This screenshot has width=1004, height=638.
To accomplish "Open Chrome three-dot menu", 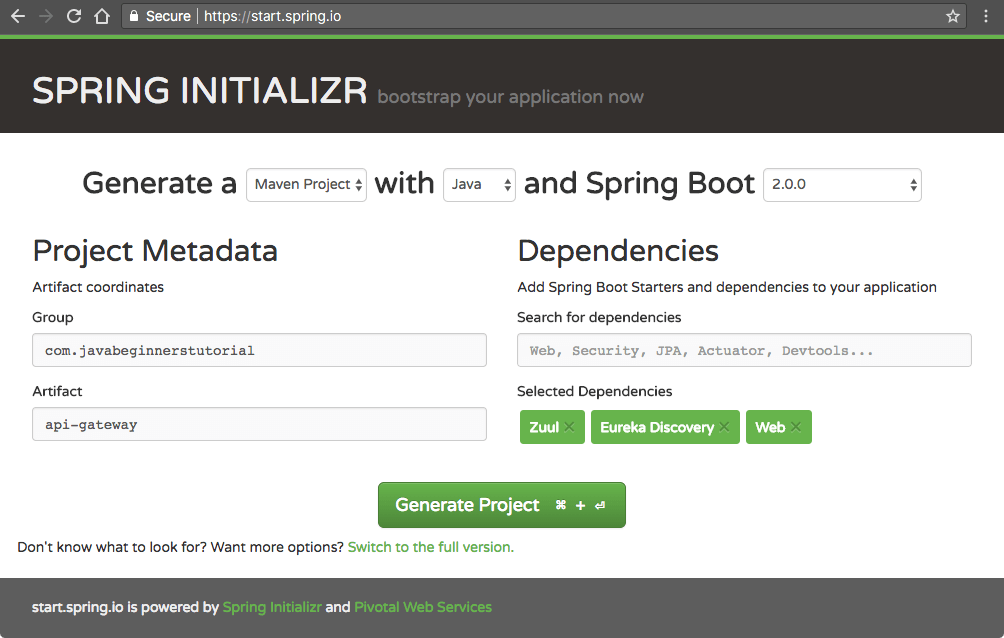I will 987,16.
